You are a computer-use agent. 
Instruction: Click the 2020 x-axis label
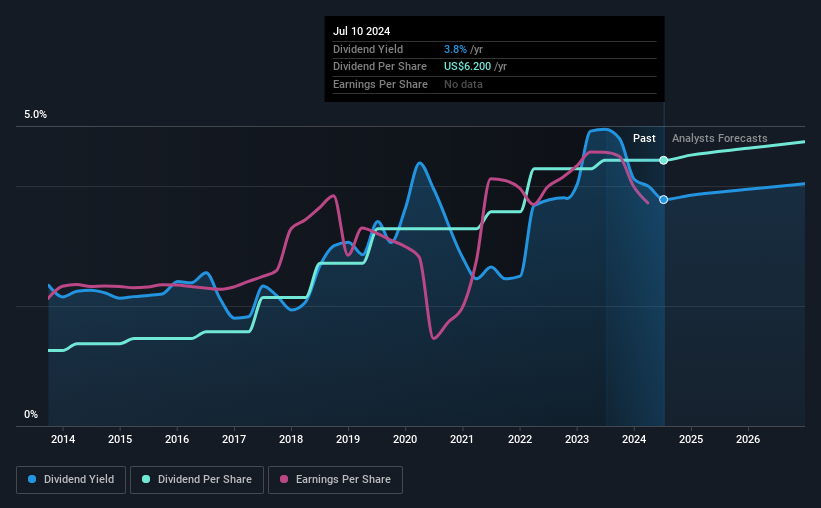pos(405,439)
